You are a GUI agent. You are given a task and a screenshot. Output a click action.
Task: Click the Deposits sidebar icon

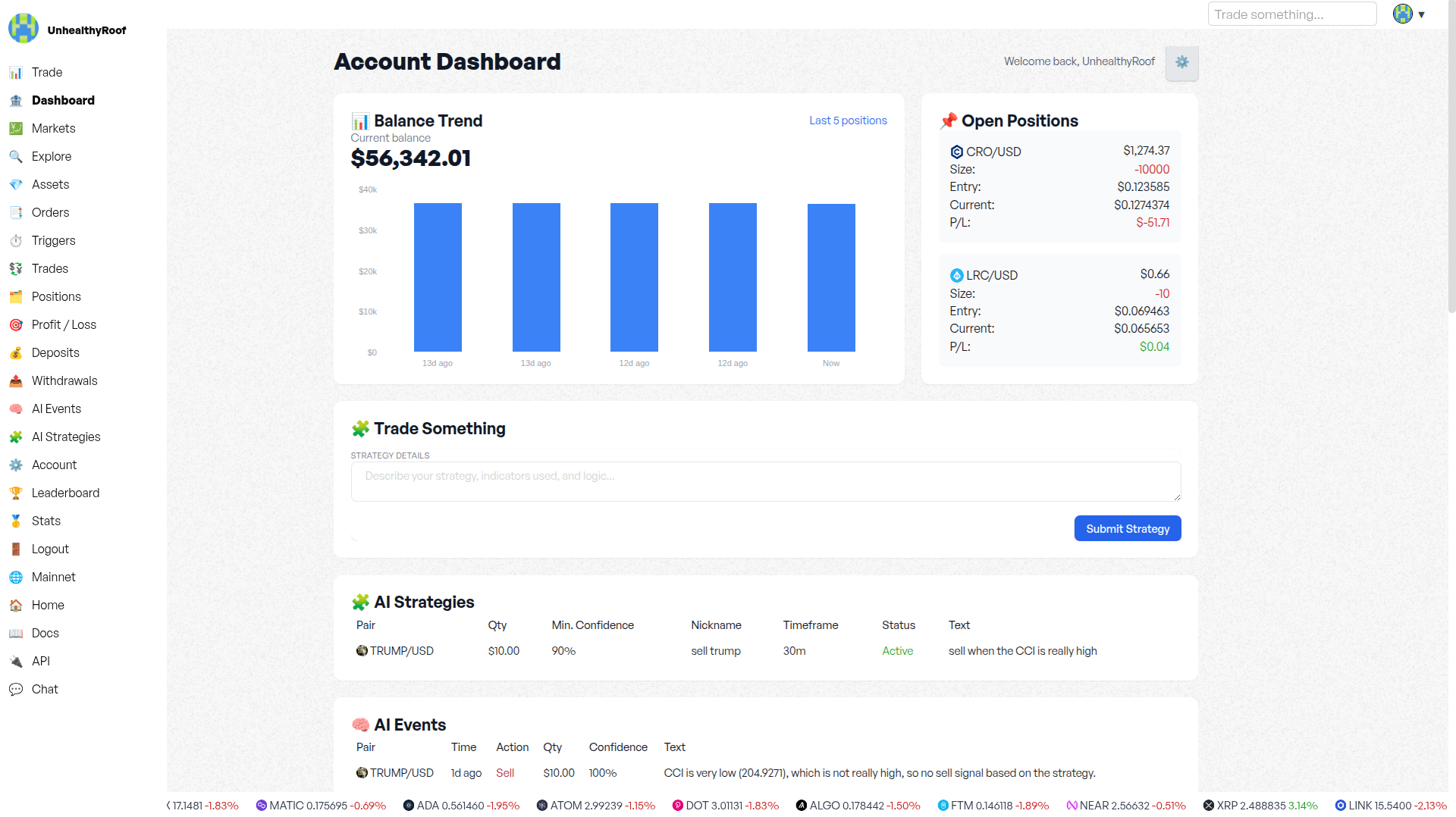point(16,352)
